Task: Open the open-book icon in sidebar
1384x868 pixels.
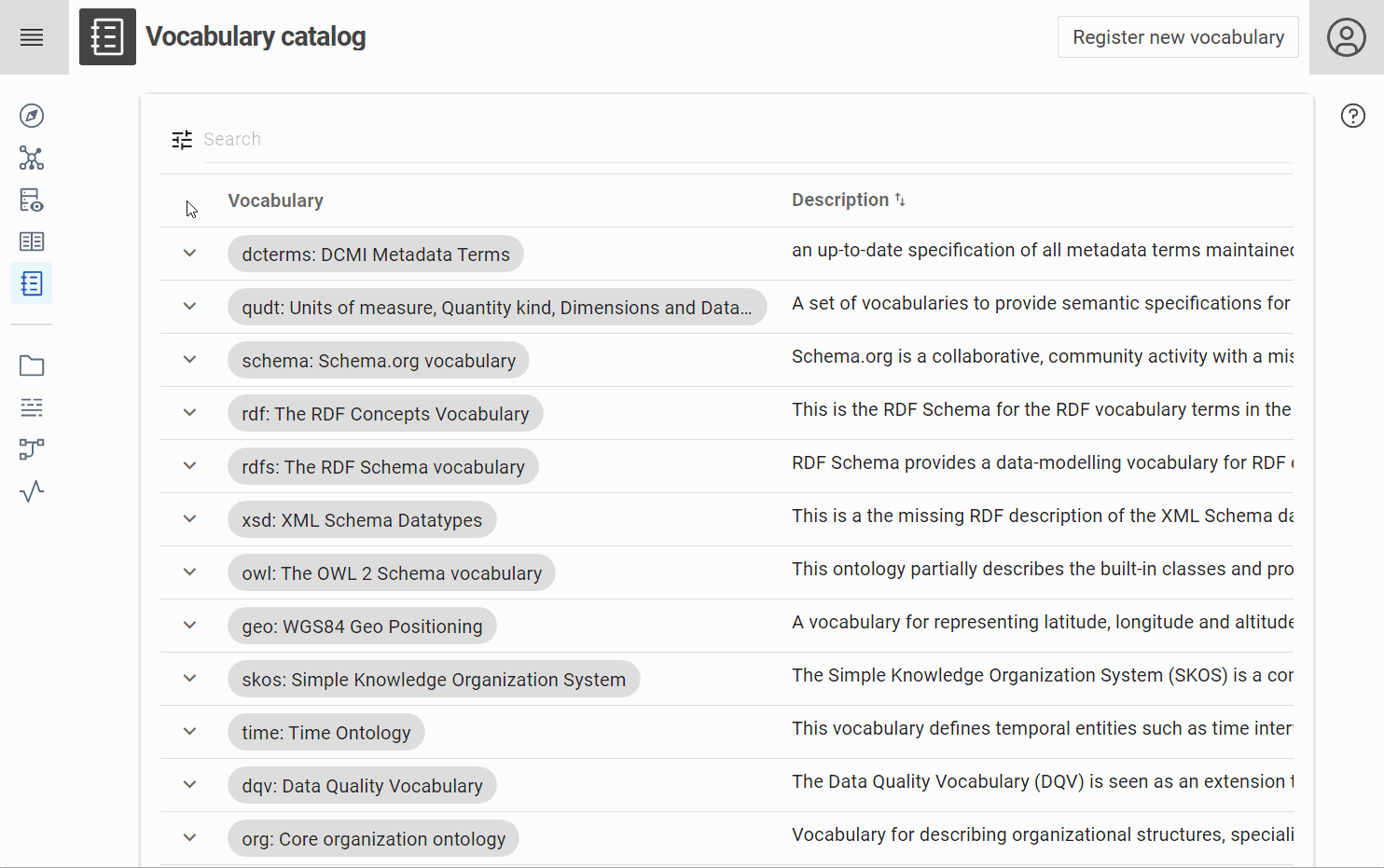Action: (x=32, y=241)
